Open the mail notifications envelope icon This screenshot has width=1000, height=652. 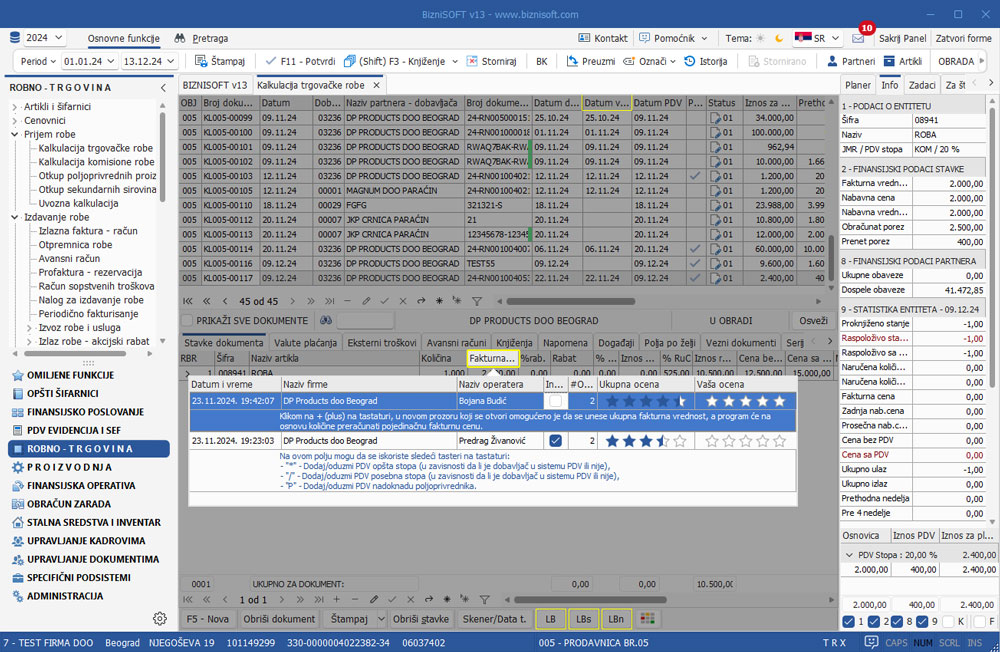858,38
